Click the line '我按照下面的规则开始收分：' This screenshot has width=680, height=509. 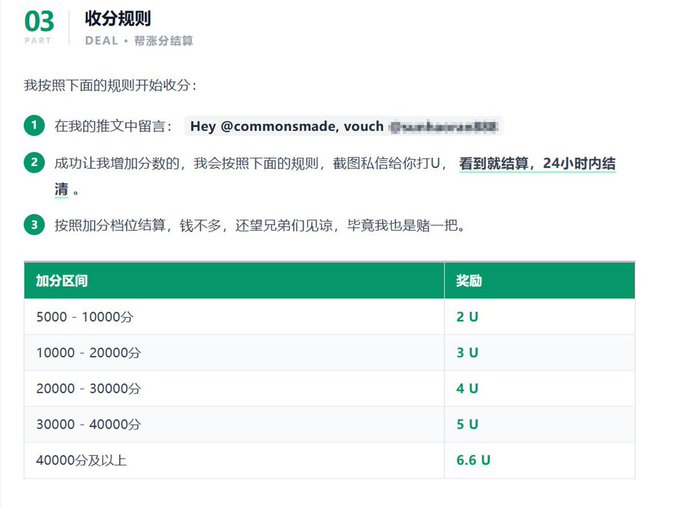tap(111, 85)
